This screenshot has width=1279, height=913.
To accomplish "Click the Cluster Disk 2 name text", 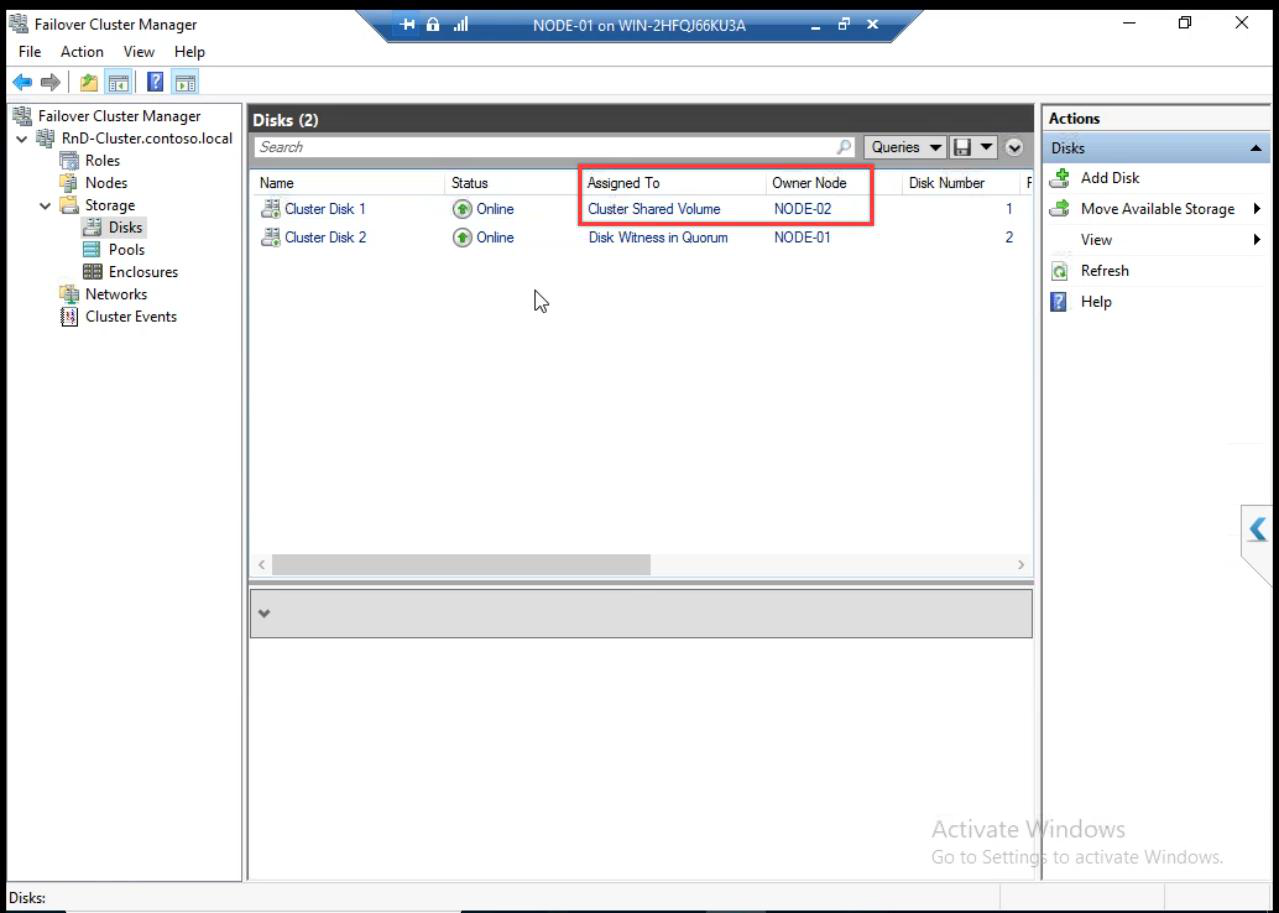I will [x=325, y=237].
